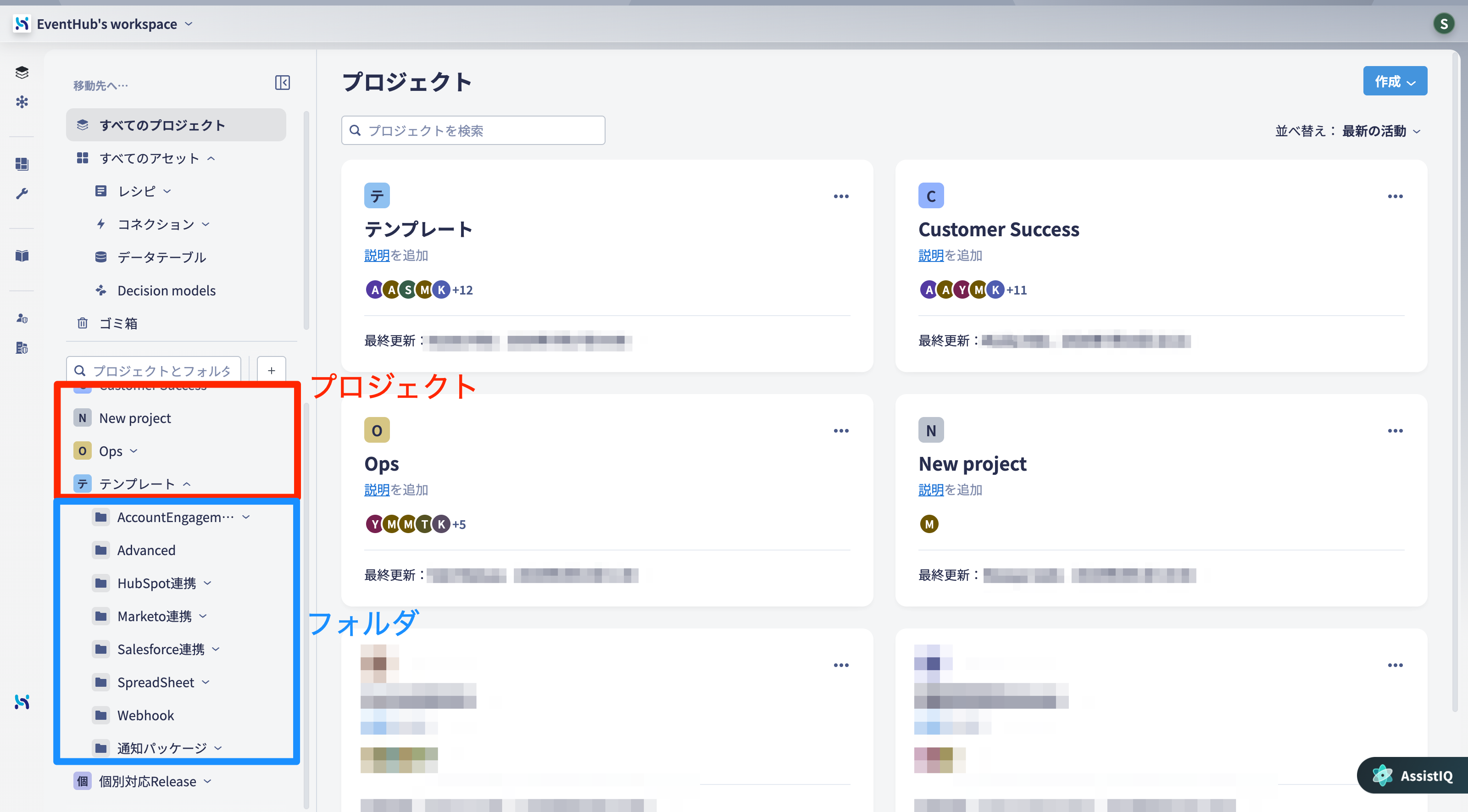Click the folder icon beside Advanced

click(101, 549)
